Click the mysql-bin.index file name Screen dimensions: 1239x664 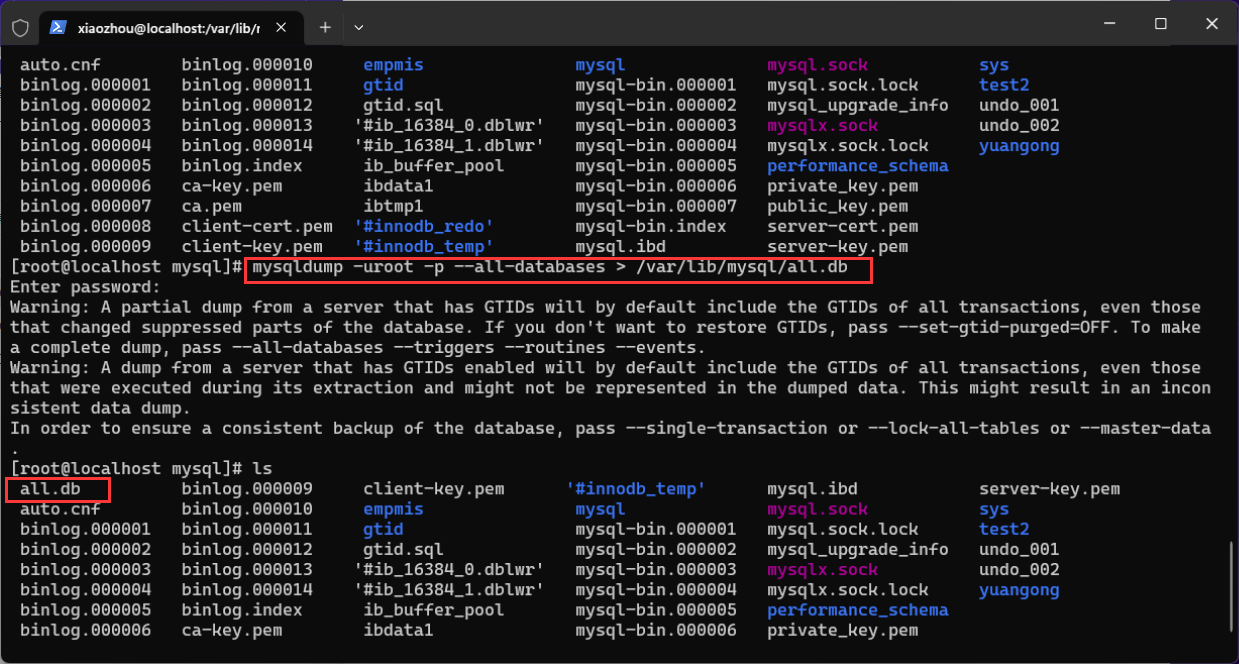[651, 226]
